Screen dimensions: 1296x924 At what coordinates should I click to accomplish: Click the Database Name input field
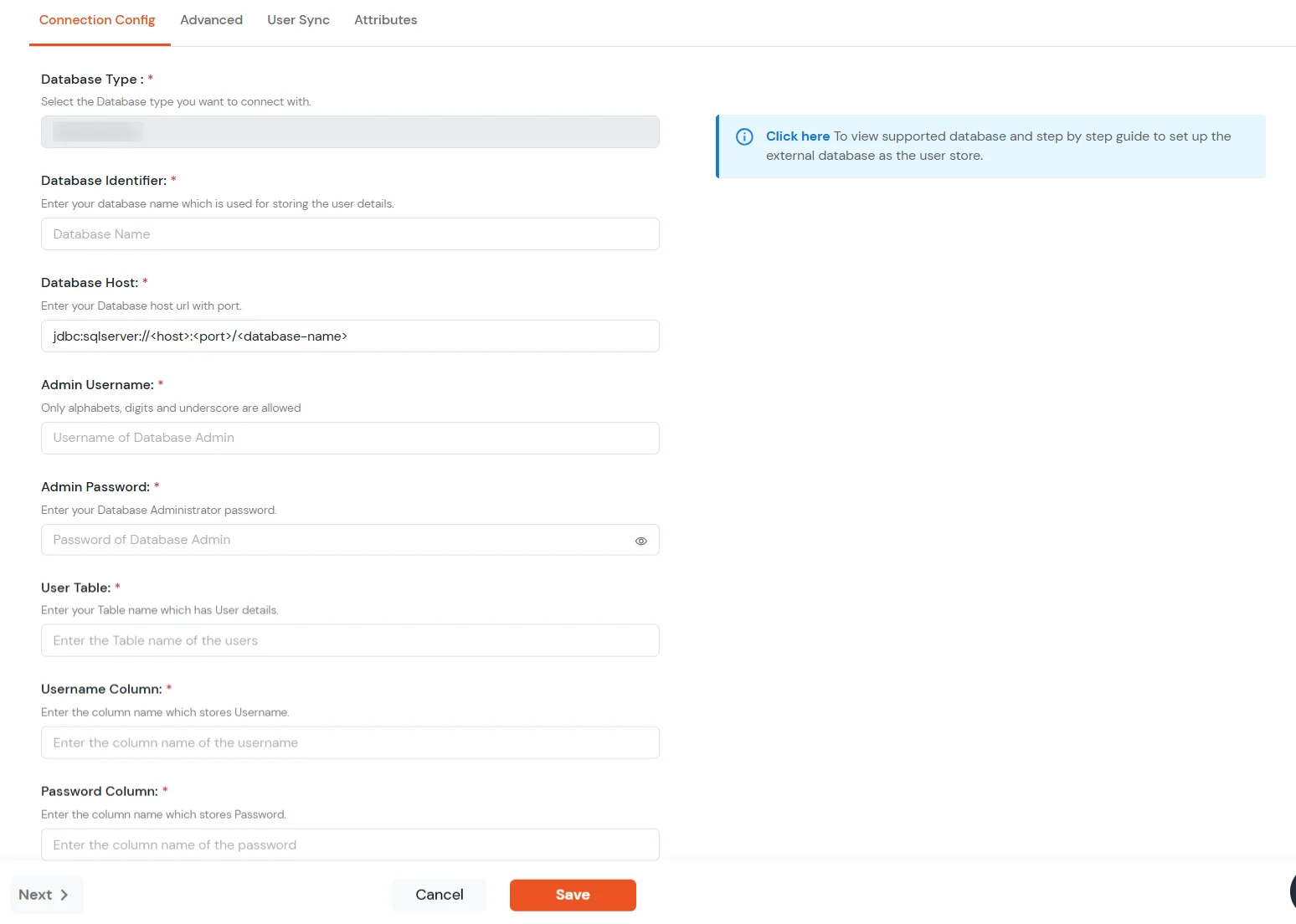(x=349, y=234)
